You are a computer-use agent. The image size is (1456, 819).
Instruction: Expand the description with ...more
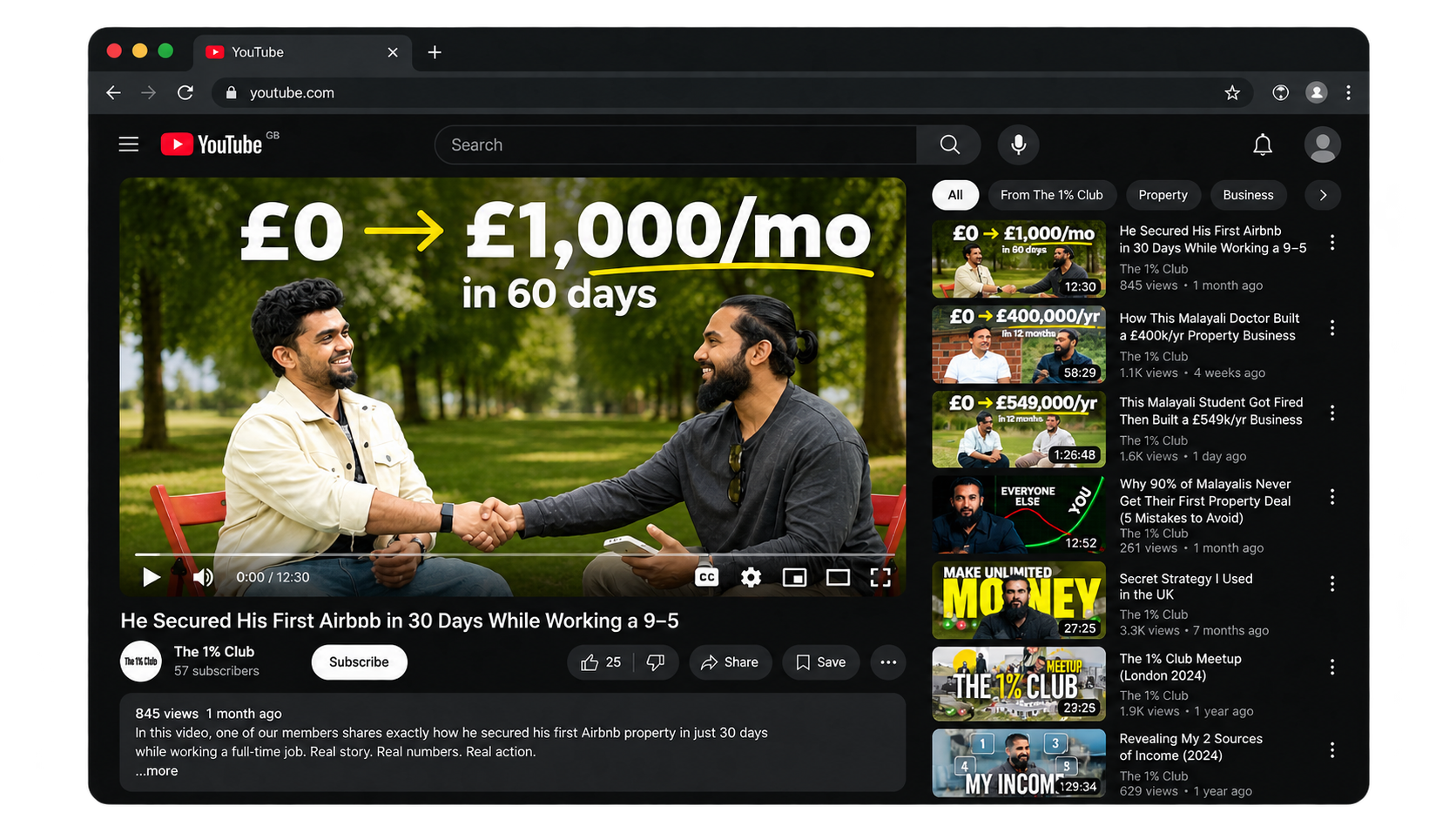coord(157,771)
